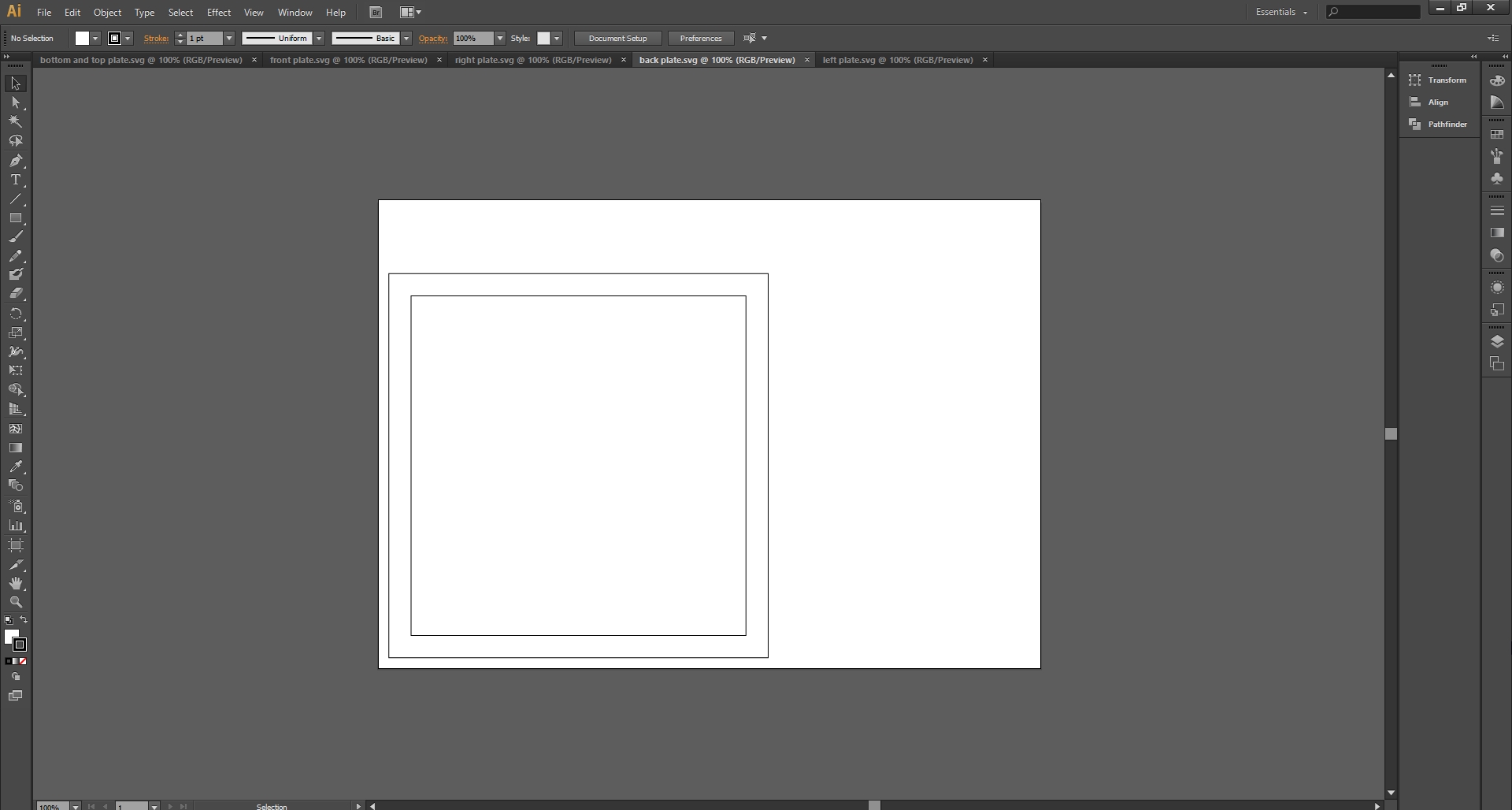The image size is (1512, 810).
Task: Open the Arrange Documents dropdown
Action: coord(410,12)
